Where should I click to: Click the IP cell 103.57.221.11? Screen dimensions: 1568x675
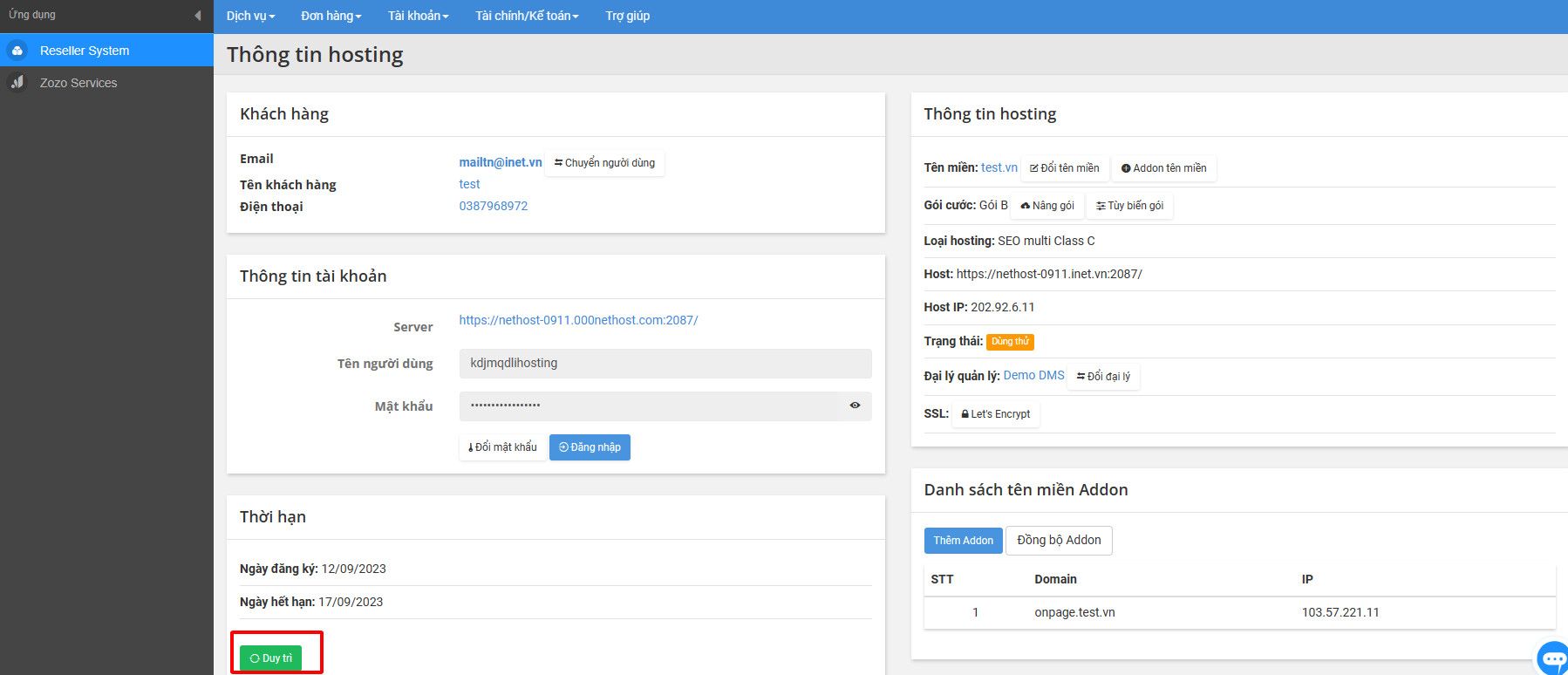[x=1340, y=612]
